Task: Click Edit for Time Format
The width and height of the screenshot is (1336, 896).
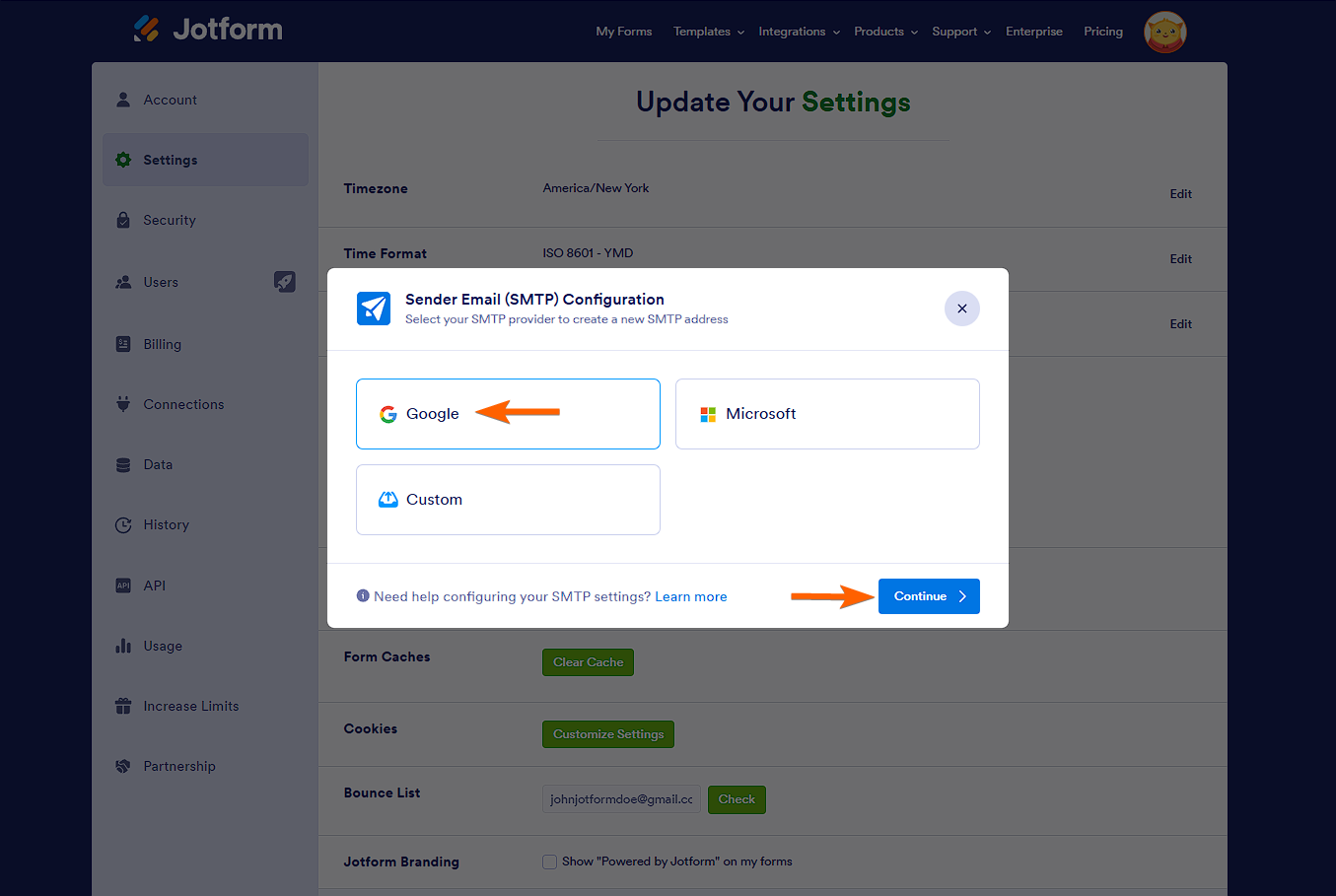Action: (x=1181, y=259)
